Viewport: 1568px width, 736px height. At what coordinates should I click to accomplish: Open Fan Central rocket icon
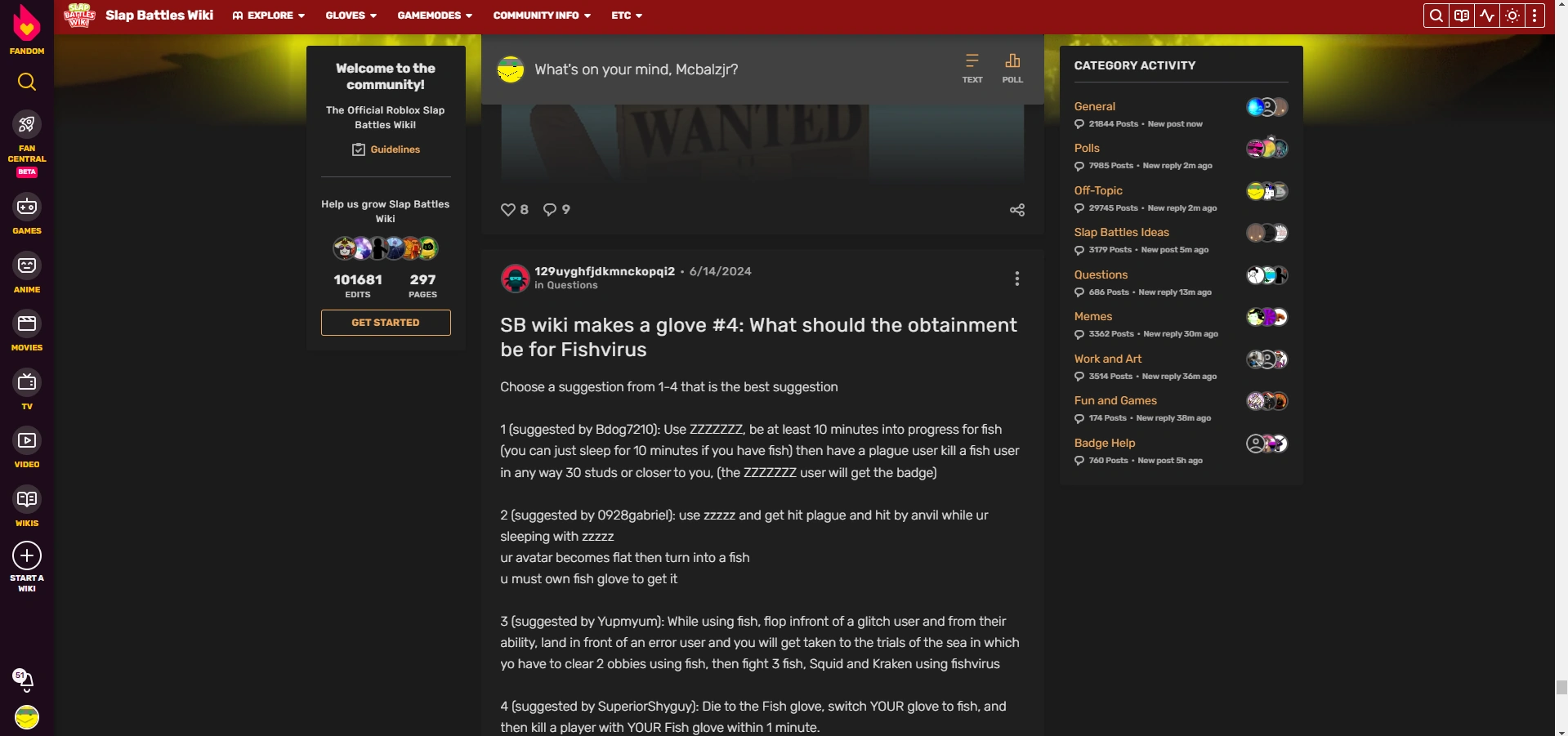coord(27,124)
